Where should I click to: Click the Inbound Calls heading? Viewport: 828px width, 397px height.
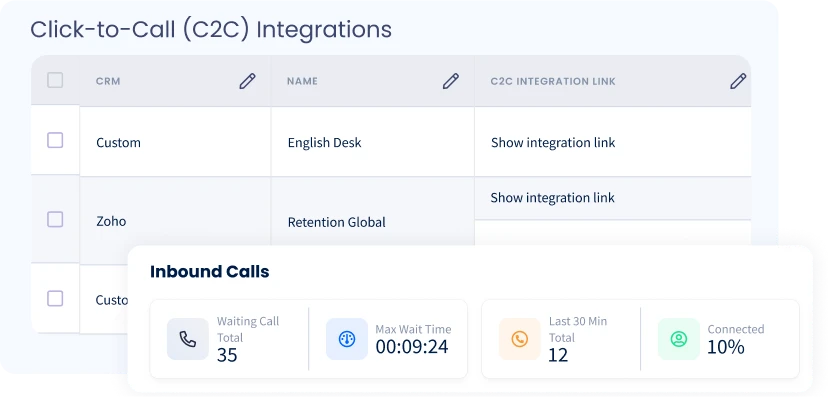click(x=210, y=271)
